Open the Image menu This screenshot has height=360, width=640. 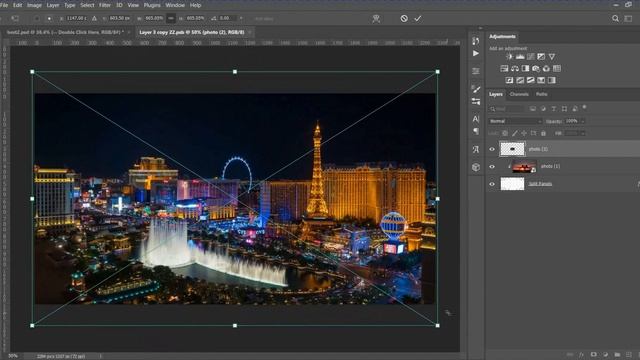[34, 5]
